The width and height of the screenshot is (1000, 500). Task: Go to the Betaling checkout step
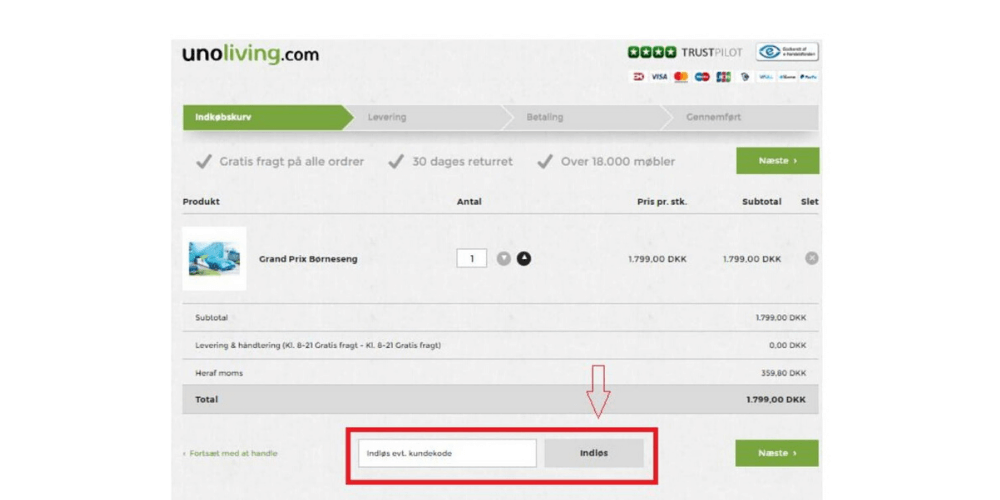point(587,117)
